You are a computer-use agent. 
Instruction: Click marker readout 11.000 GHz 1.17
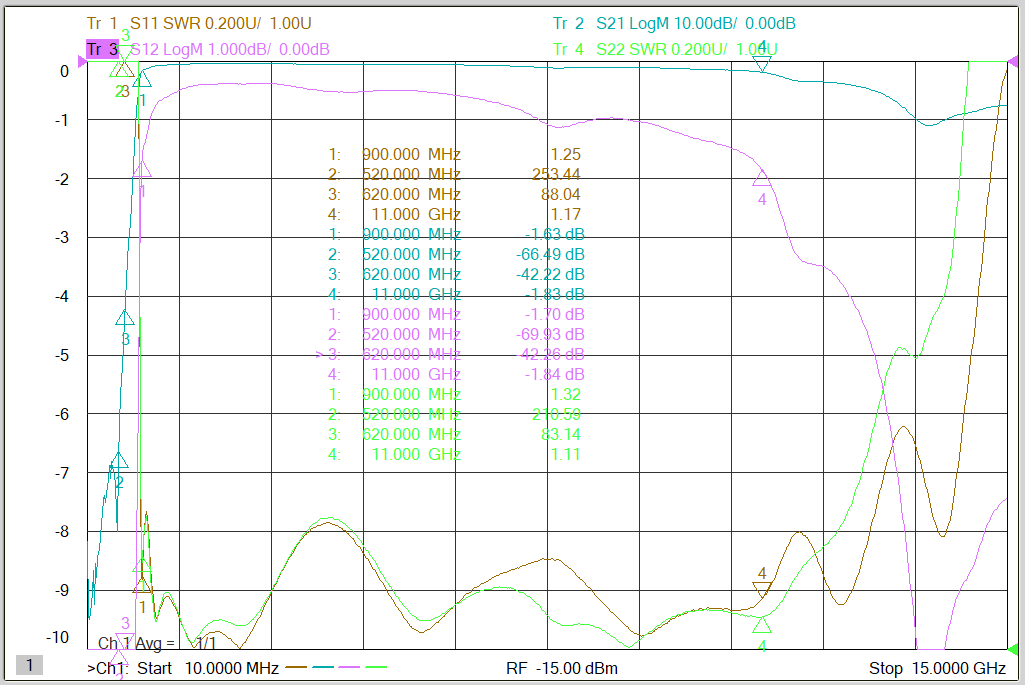pyautogui.click(x=454, y=214)
